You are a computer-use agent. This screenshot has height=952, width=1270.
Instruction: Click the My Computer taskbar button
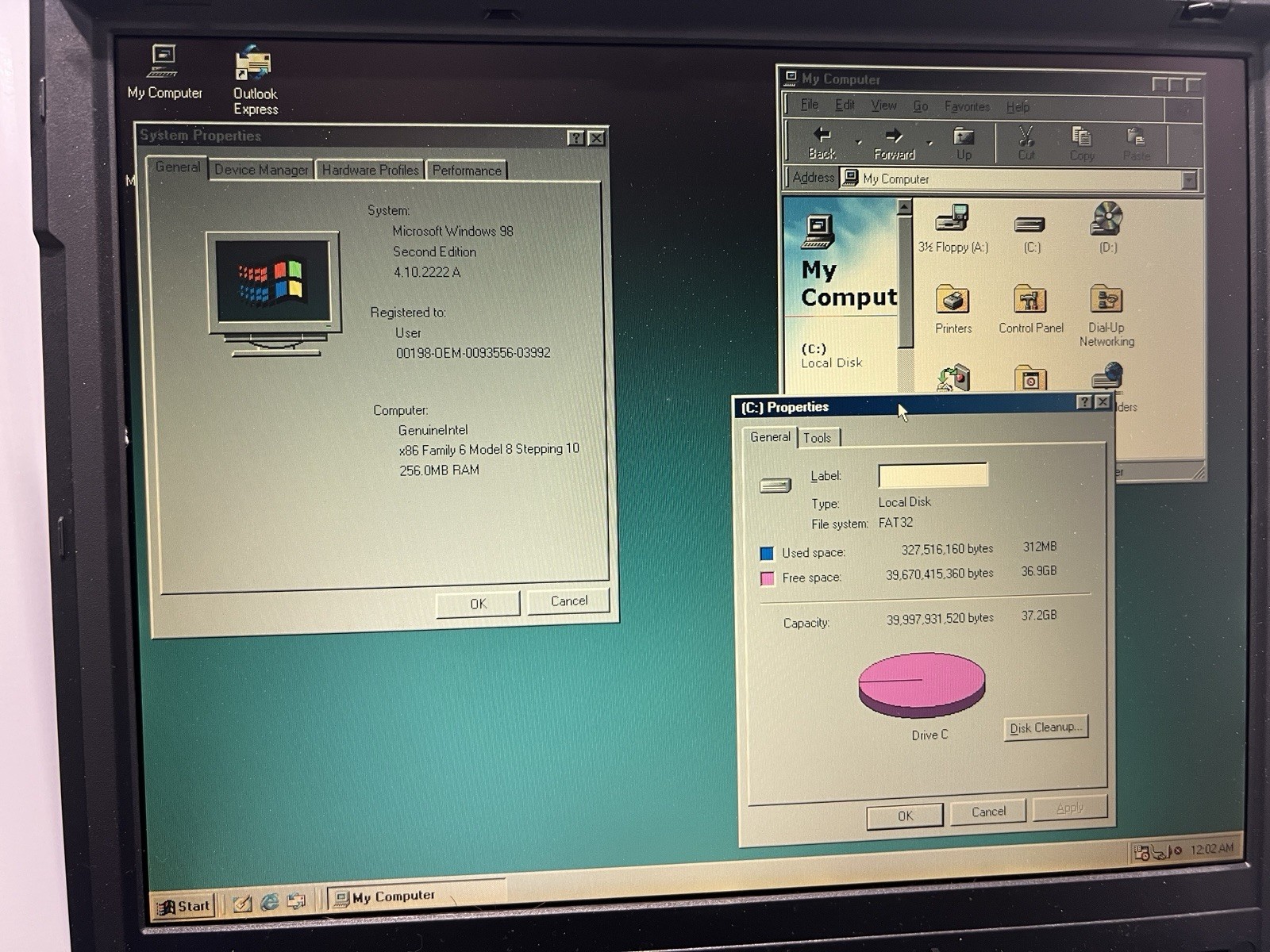pos(416,896)
